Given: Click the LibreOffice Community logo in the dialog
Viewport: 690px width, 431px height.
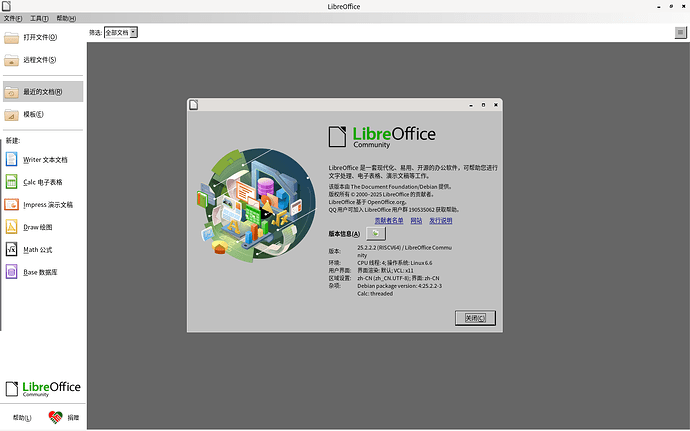Looking at the screenshot, I should click(x=382, y=137).
